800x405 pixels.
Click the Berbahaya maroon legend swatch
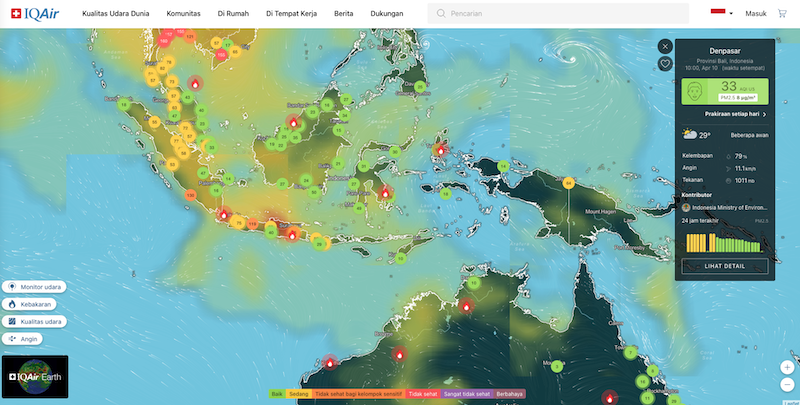pyautogui.click(x=509, y=394)
